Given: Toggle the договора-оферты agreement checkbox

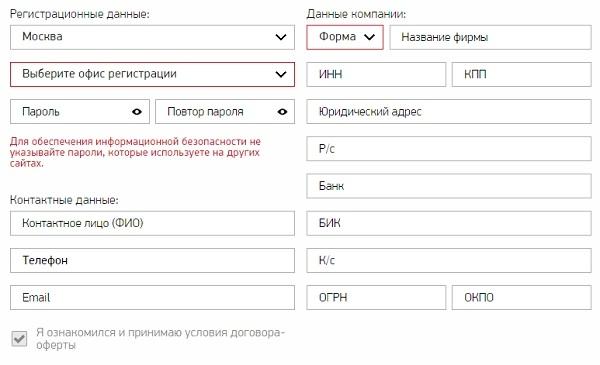Looking at the screenshot, I should [19, 339].
